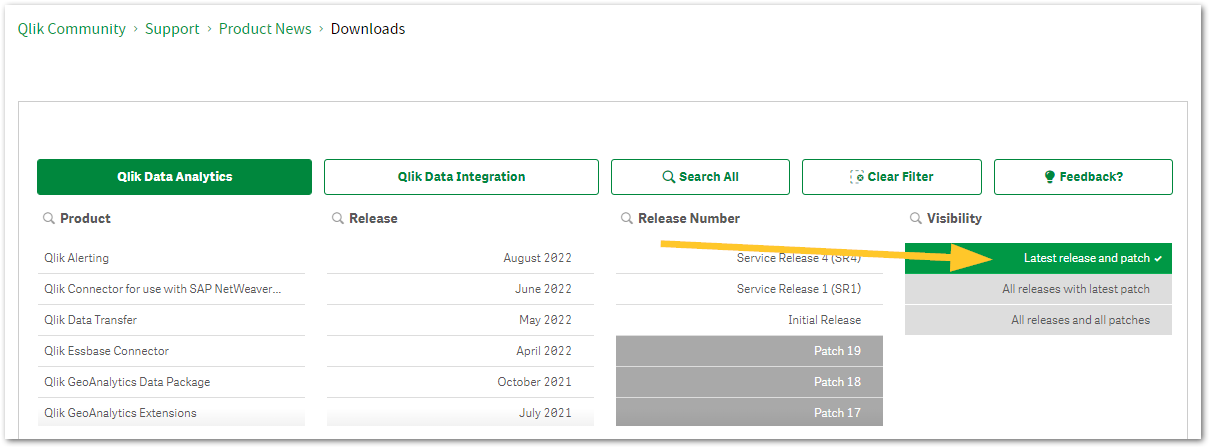Image resolution: width=1210 pixels, height=448 pixels.
Task: Select Qlik Connector for use with SAP NetWeaver
Action: [171, 289]
